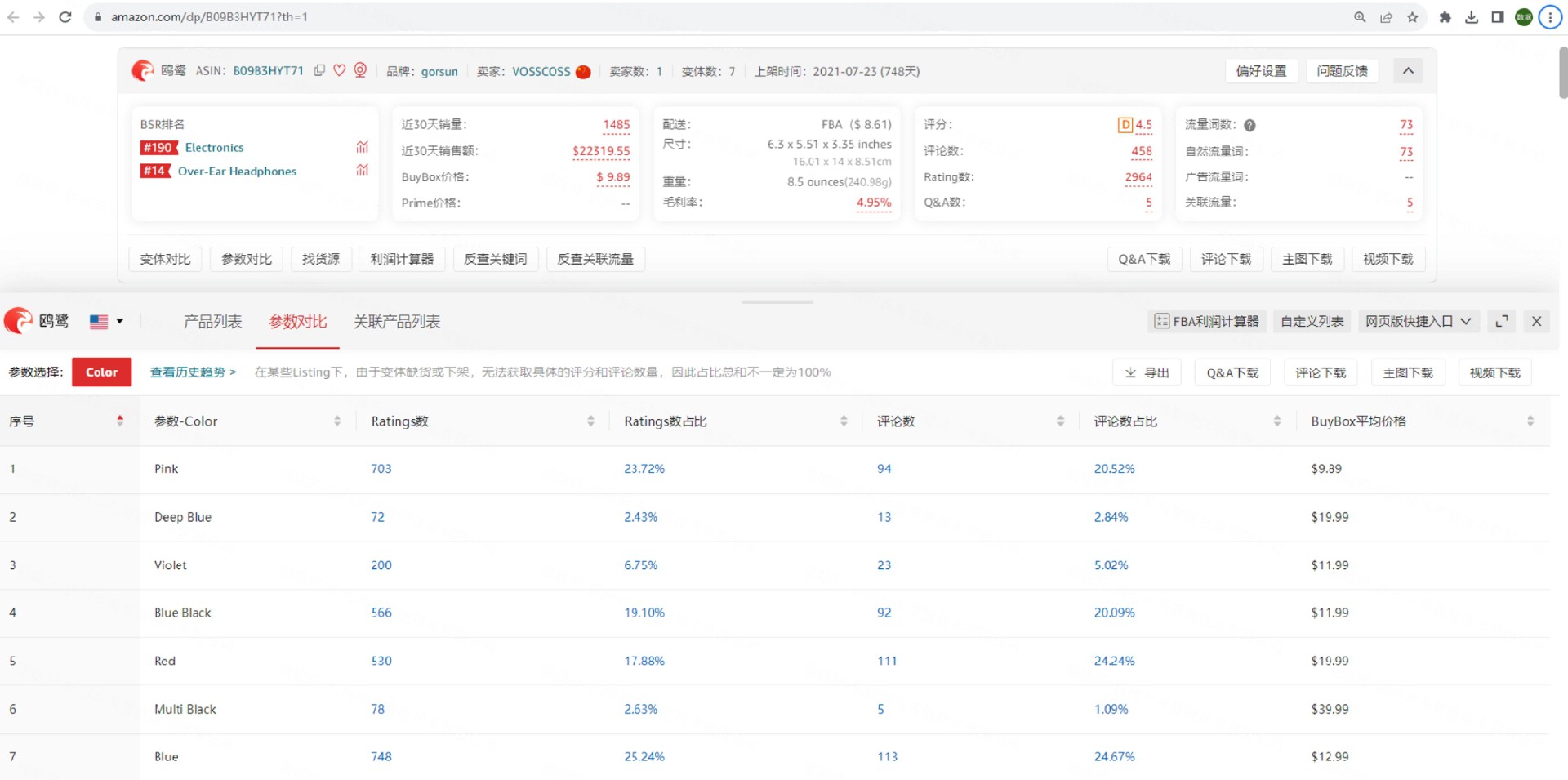Click the Blue row Ratings value 748
Viewport: 1568px width, 780px height.
point(381,756)
